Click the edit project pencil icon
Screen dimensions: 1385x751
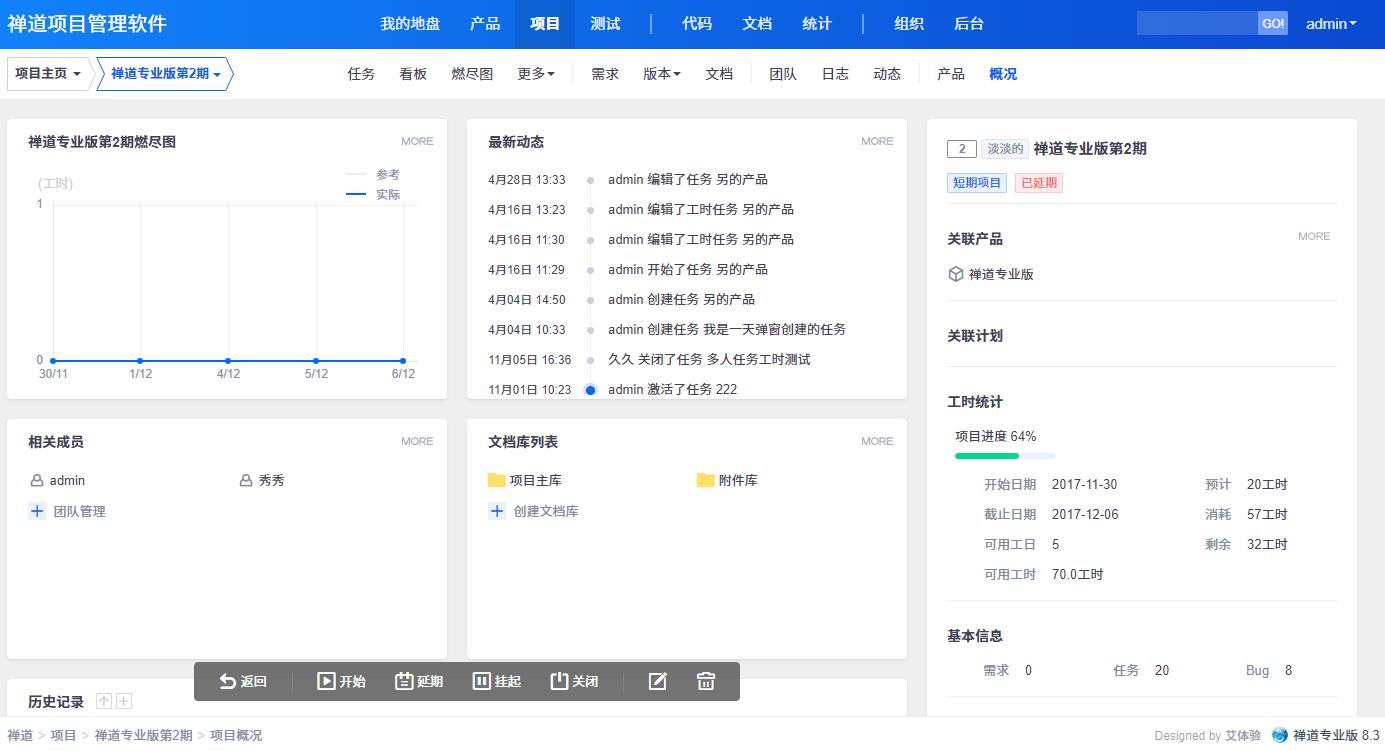point(657,681)
